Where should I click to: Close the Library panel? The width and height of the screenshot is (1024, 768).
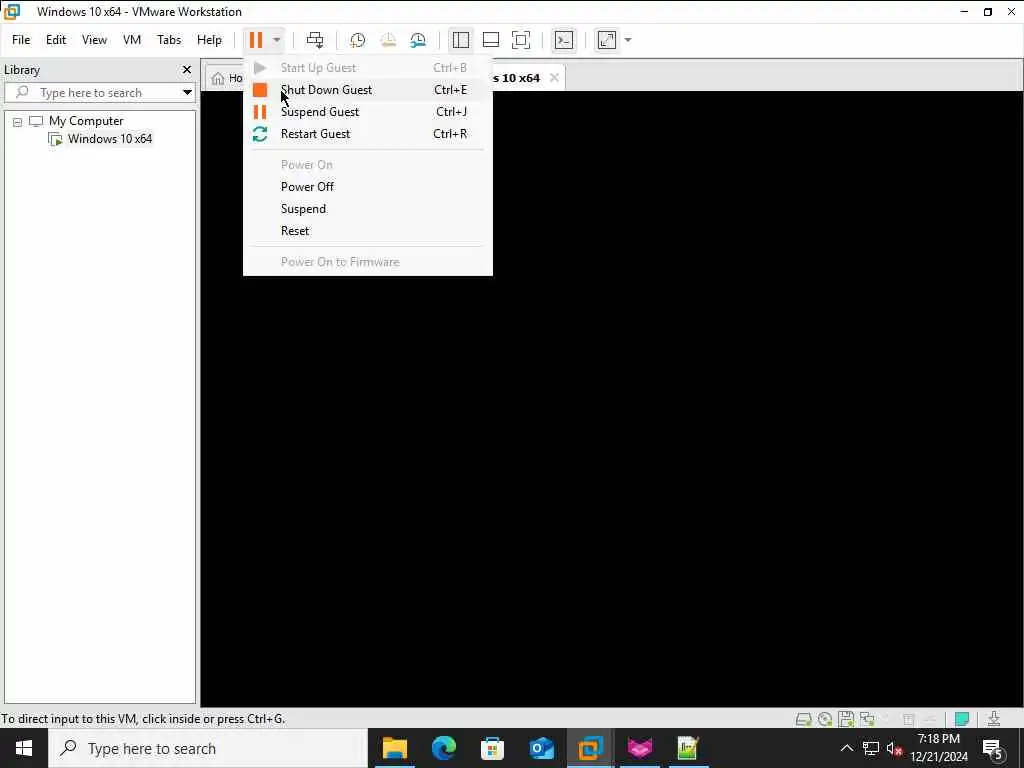pos(187,69)
